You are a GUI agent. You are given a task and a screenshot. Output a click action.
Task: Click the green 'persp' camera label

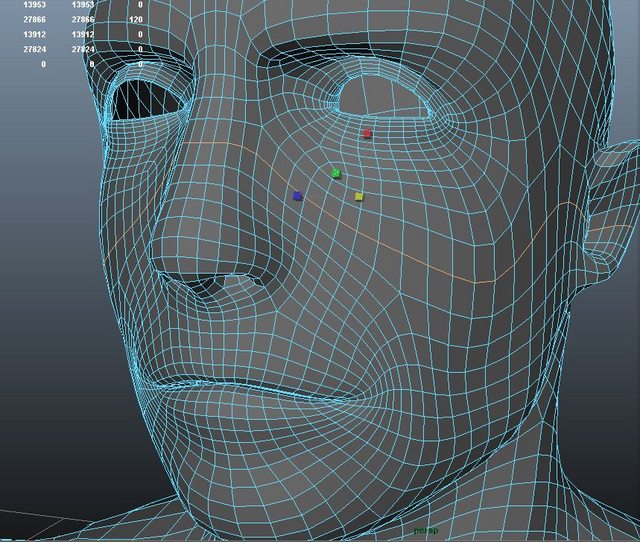pos(427,531)
